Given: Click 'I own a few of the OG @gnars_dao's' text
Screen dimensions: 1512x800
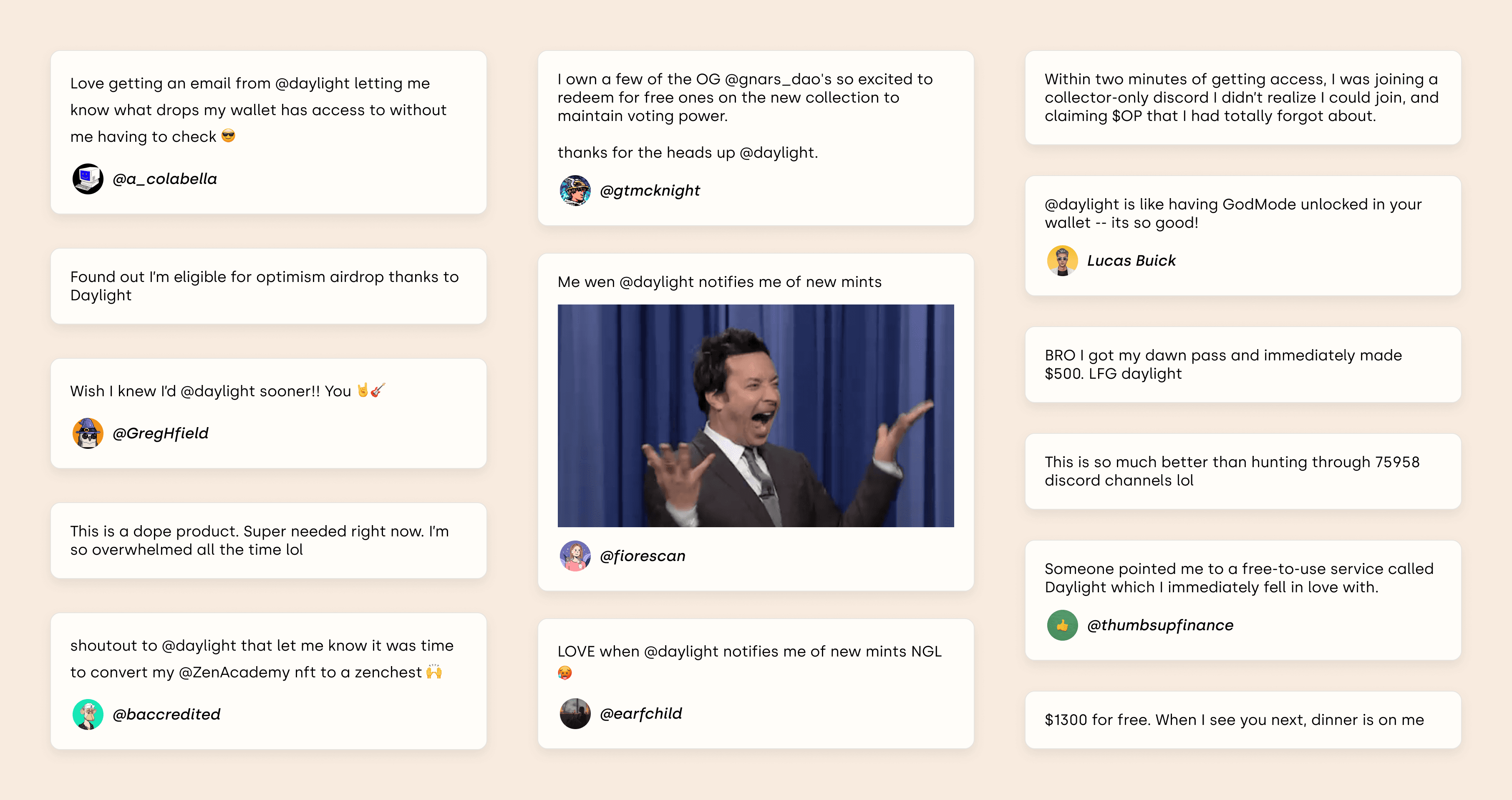Looking at the screenshot, I should coord(745,98).
